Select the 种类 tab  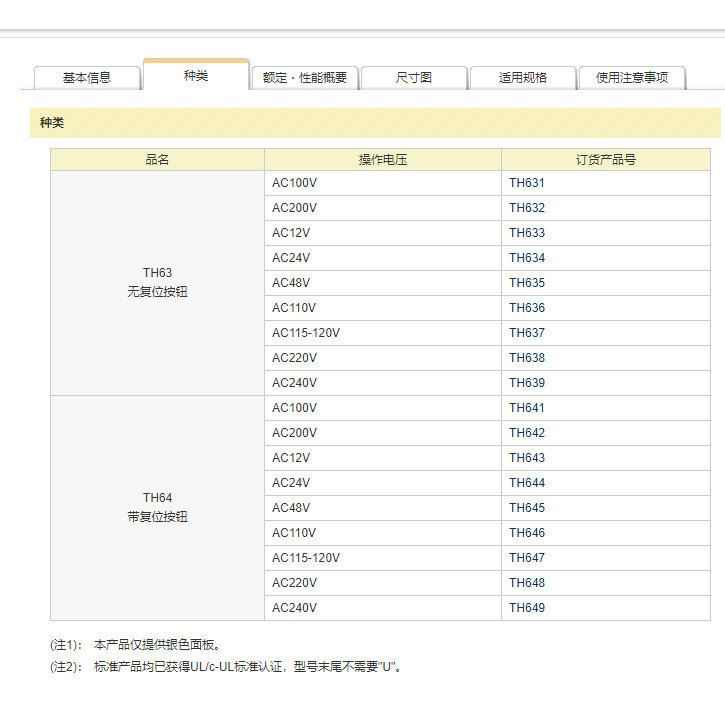coord(196,76)
